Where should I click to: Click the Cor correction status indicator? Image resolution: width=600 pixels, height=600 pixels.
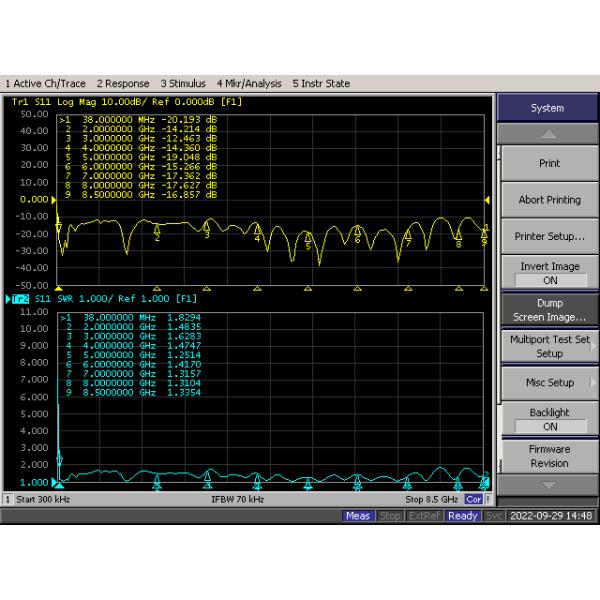pos(474,498)
